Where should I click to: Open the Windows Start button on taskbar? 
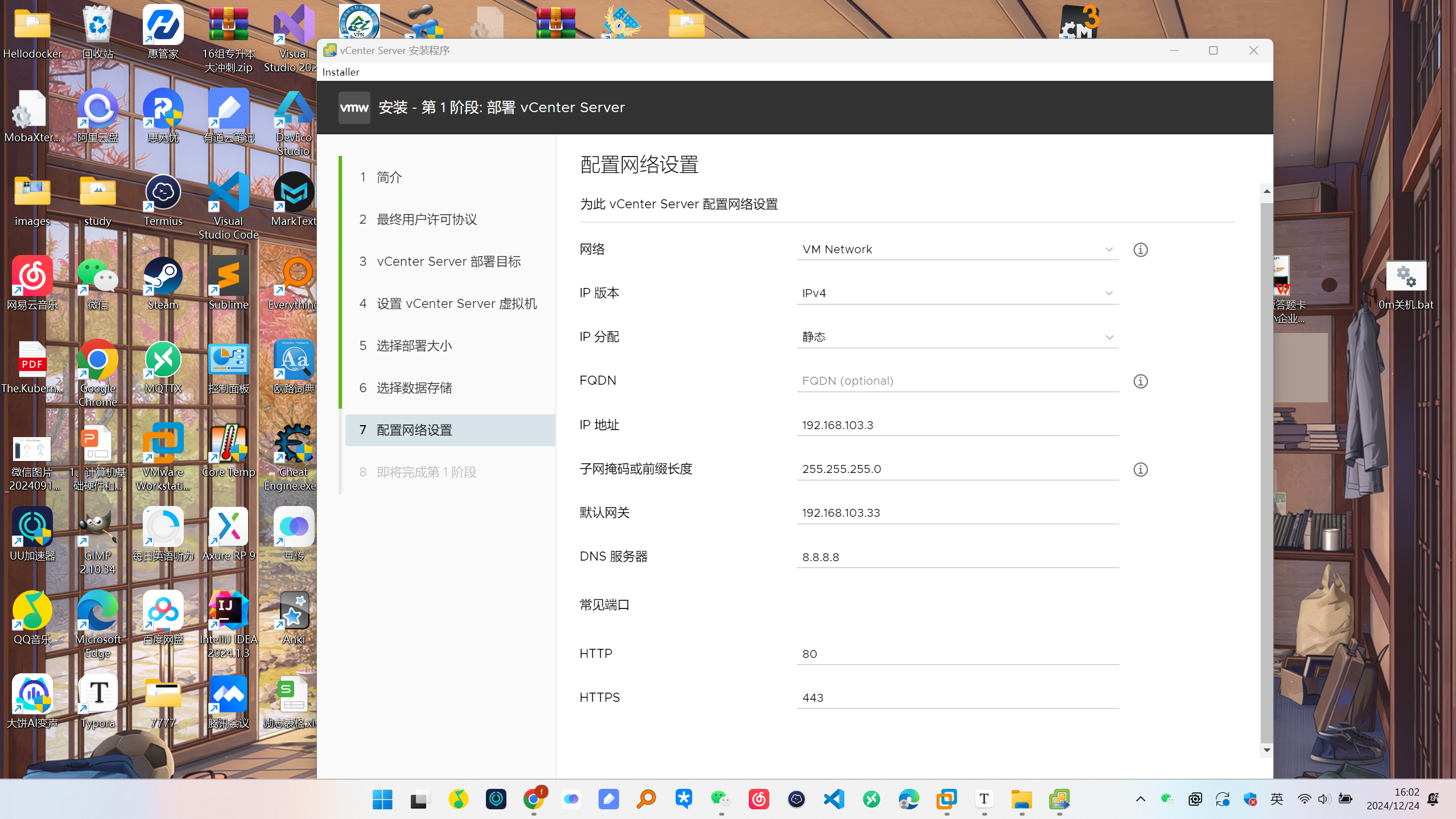click(x=382, y=800)
